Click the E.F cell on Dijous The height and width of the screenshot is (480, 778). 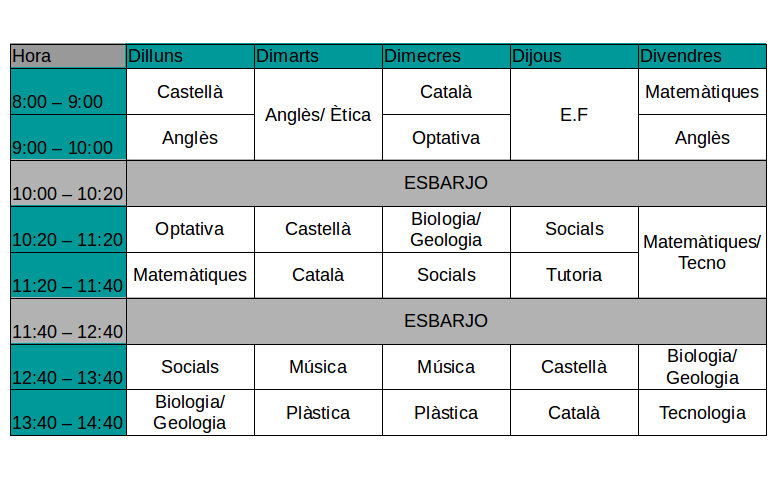coord(574,115)
